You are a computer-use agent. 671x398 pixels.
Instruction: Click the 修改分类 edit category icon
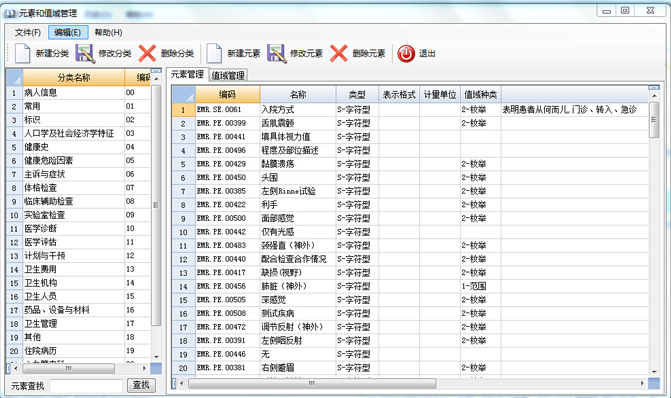[x=85, y=53]
